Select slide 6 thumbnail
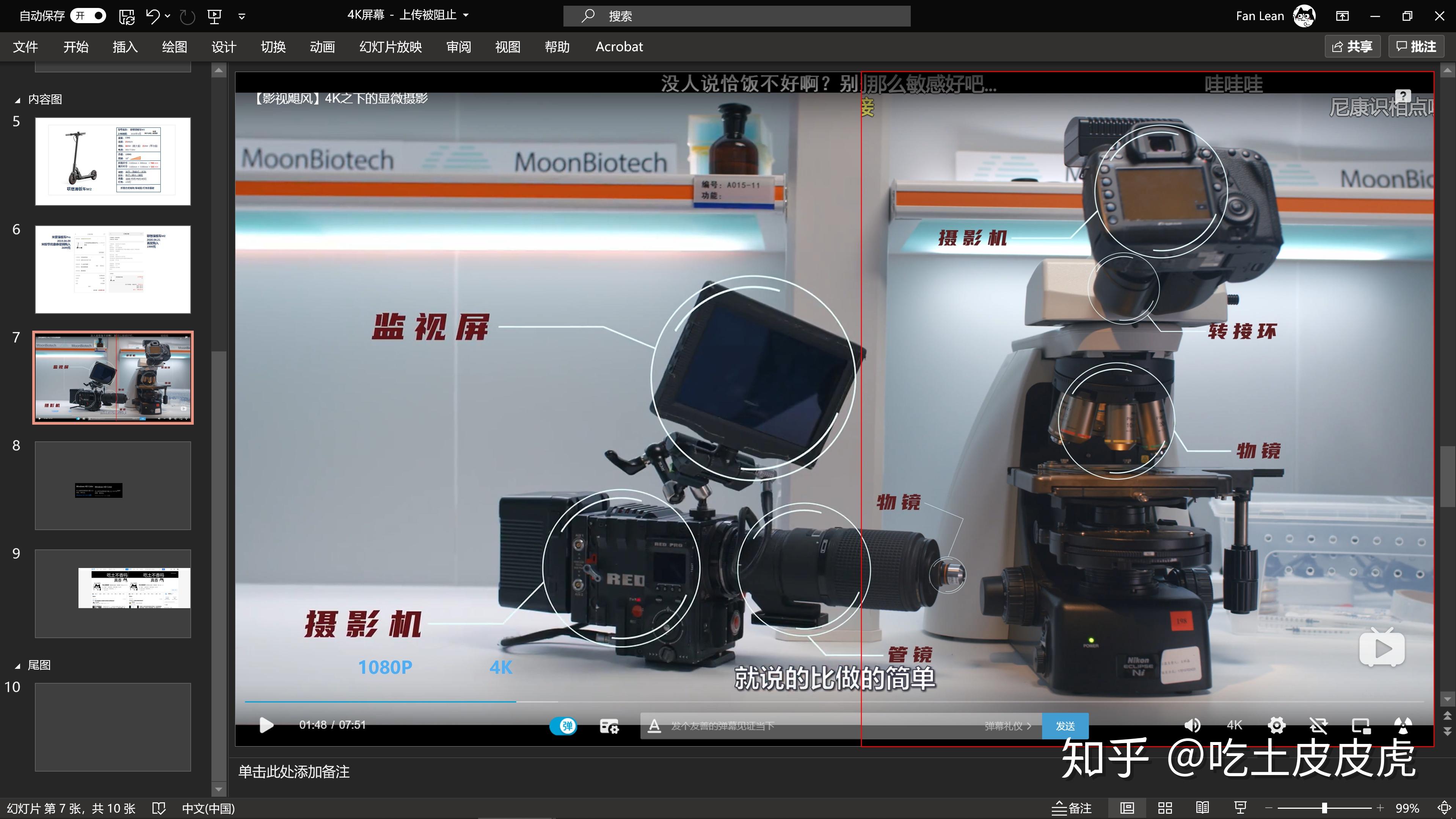 point(113,270)
